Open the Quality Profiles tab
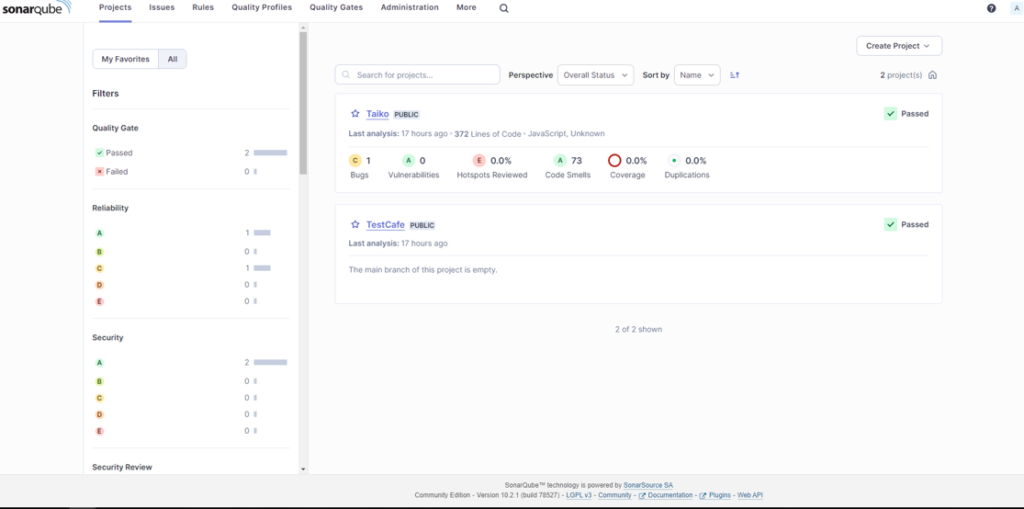Viewport: 1024px width, 509px height. pyautogui.click(x=262, y=8)
